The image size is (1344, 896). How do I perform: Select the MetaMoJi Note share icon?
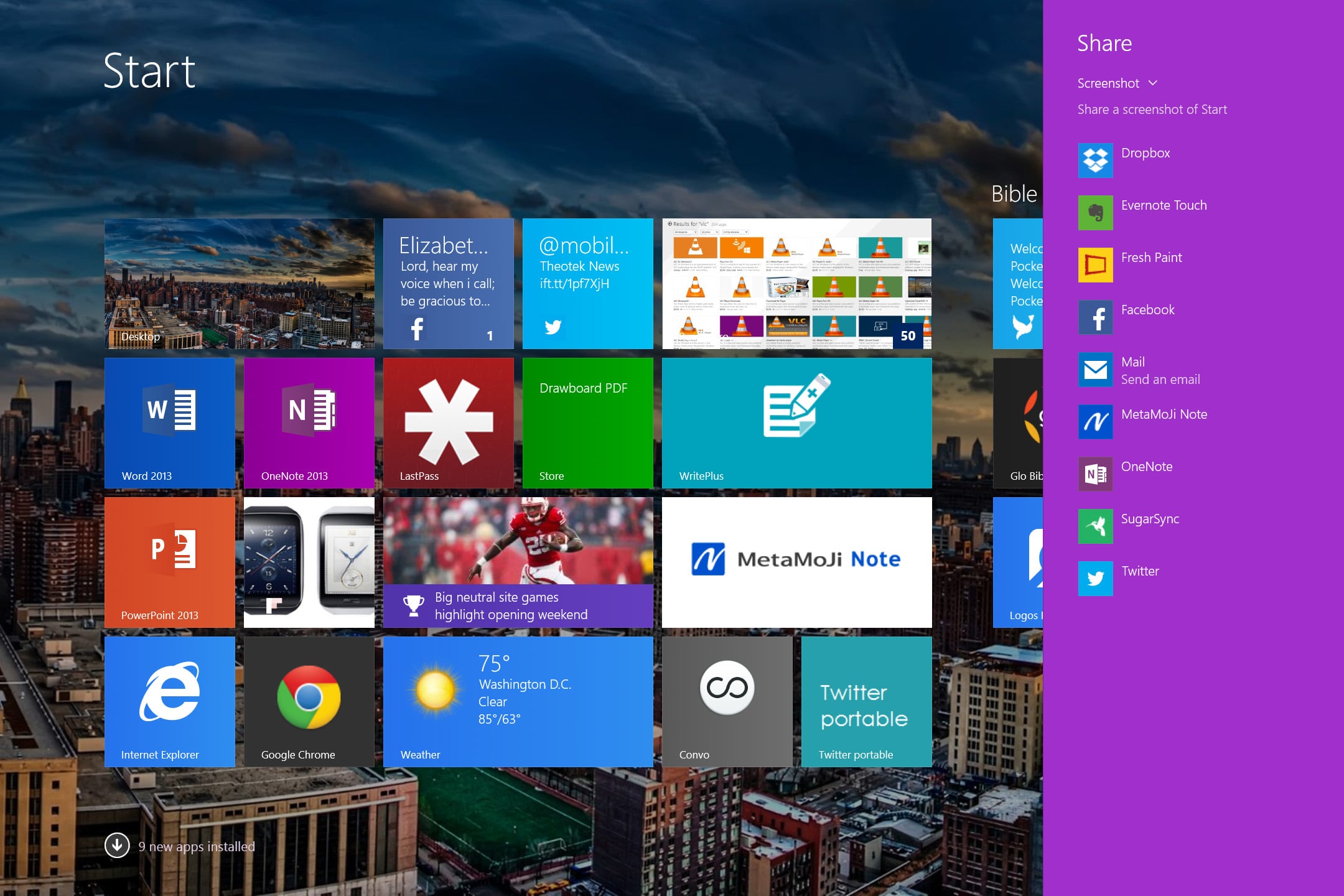(x=1095, y=422)
